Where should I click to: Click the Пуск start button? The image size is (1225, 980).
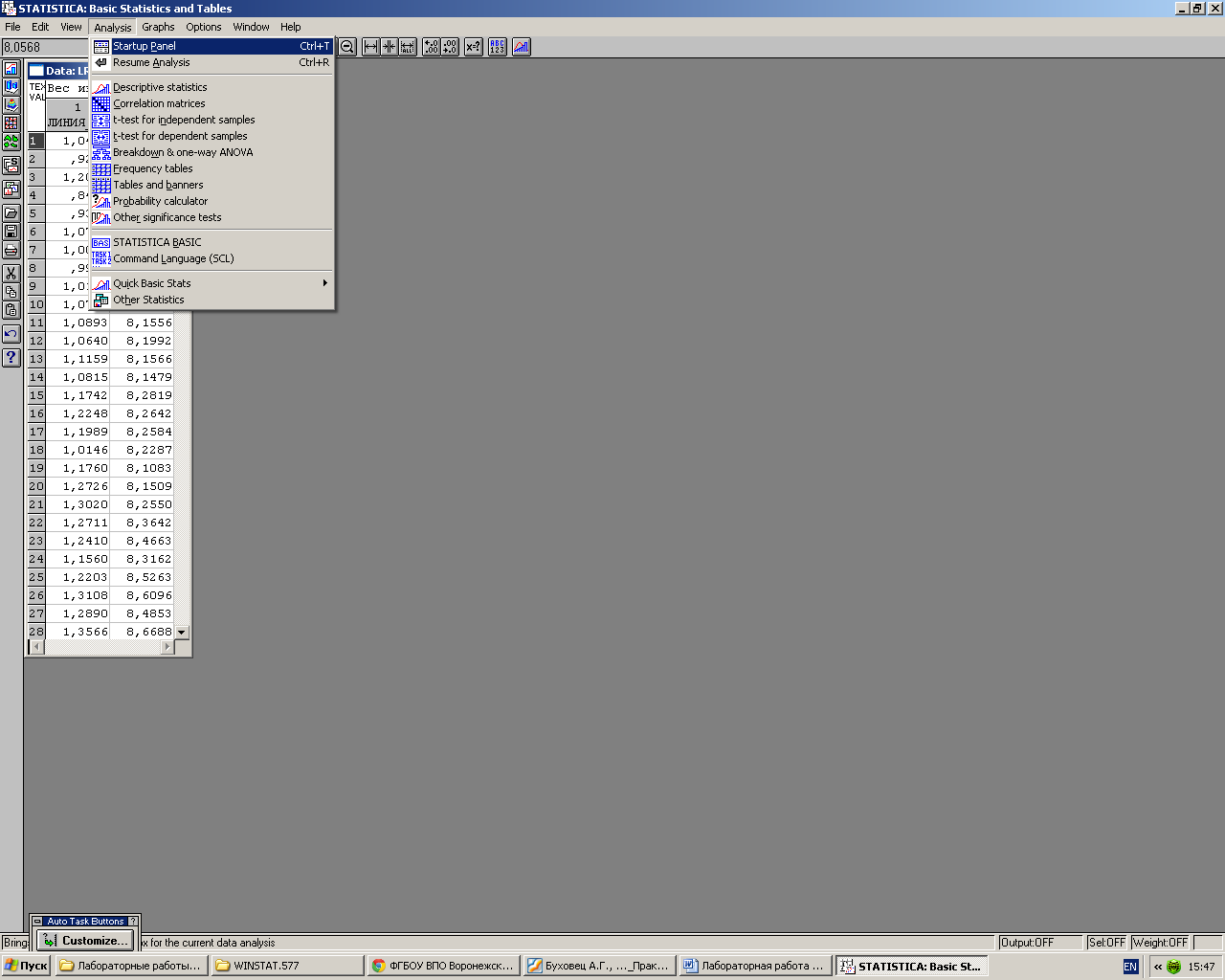tap(27, 966)
